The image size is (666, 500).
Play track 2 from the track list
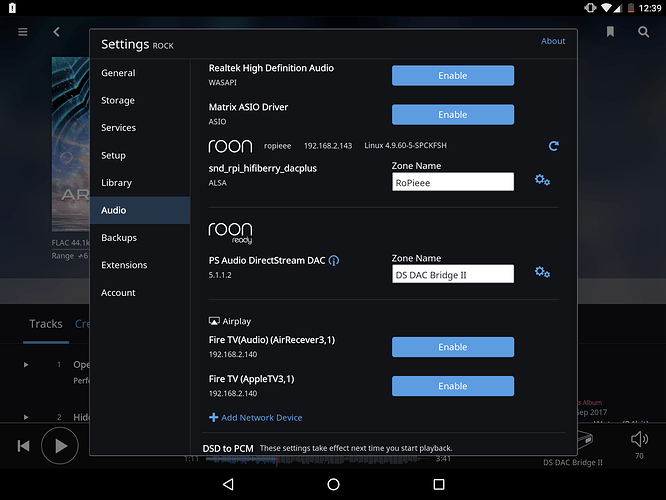tap(26, 417)
